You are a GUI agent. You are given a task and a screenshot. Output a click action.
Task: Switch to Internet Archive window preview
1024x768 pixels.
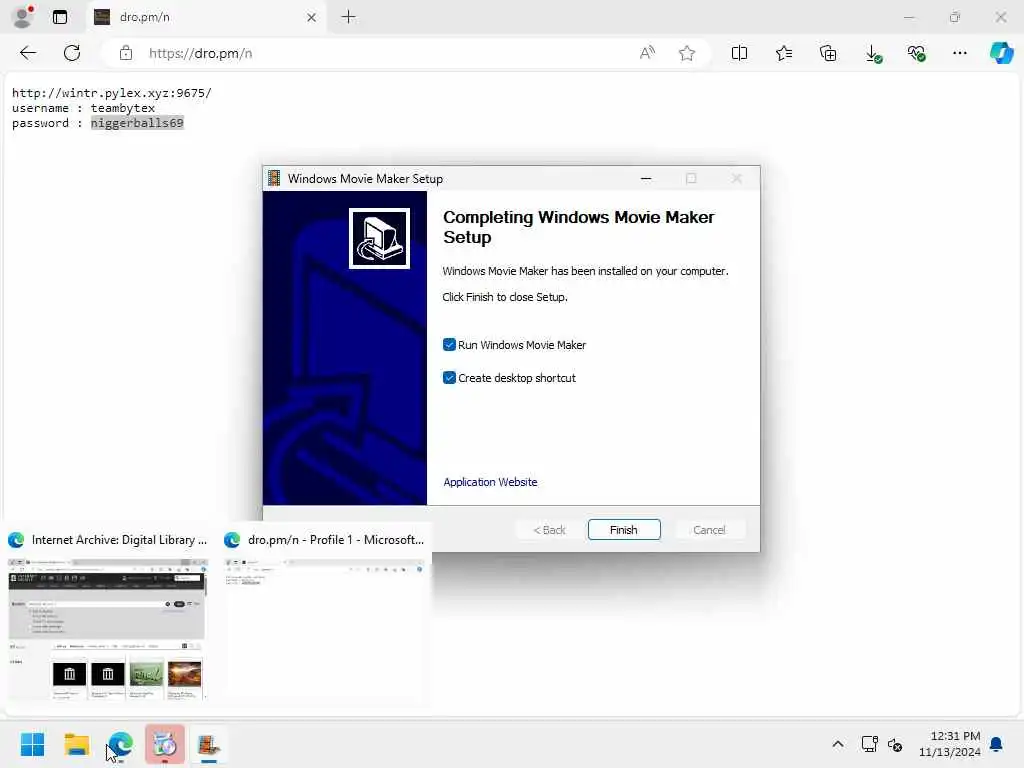(108, 629)
